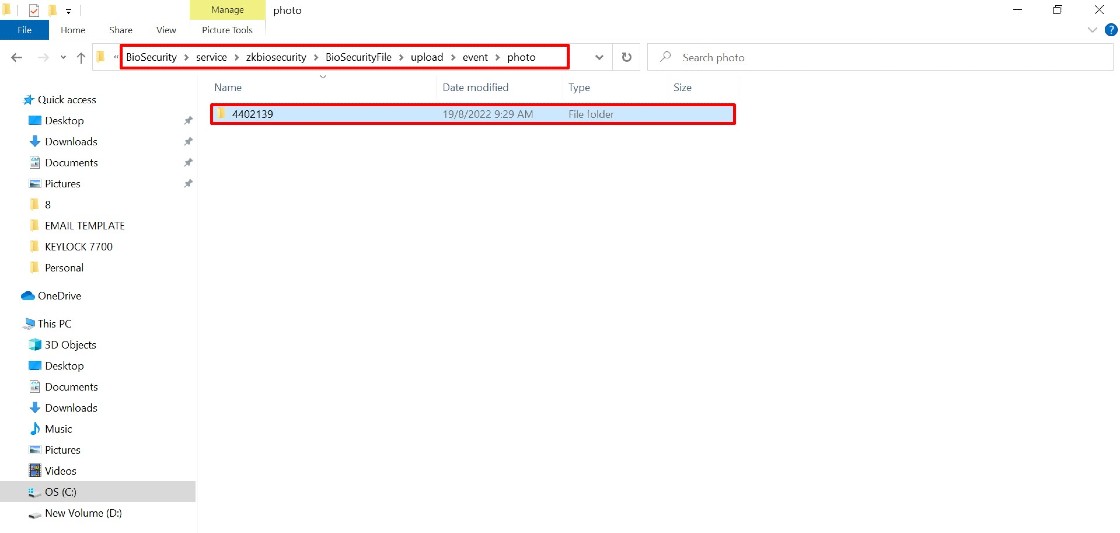The width and height of the screenshot is (1120, 533).
Task: Go up one folder level
Action: 81,58
